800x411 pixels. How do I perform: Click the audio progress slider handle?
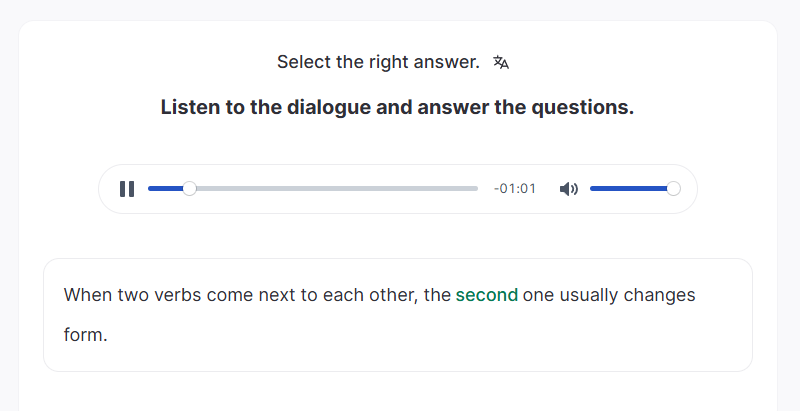(x=189, y=189)
